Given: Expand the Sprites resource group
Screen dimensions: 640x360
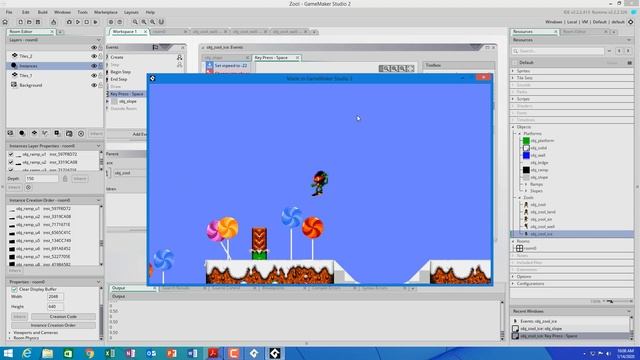Looking at the screenshot, I should 513,71.
